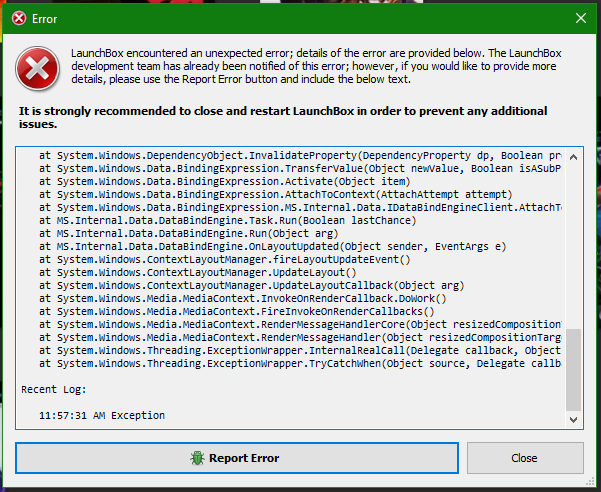Click the error log scrollbar thumb
This screenshot has height=492, width=601.
(573, 370)
